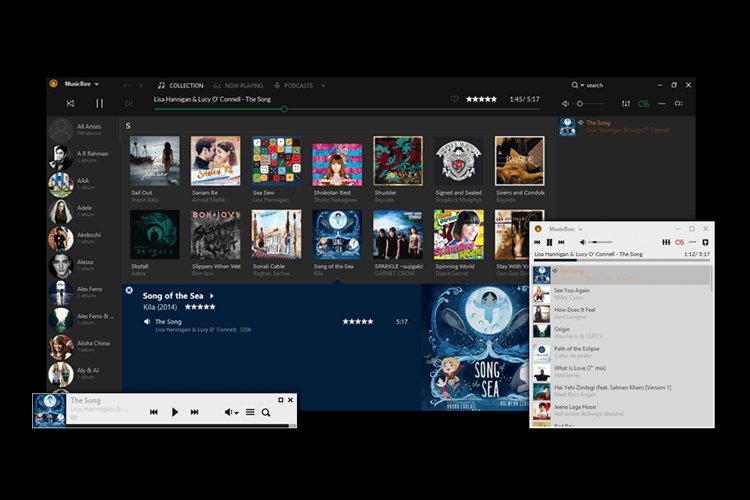Open the Skyfall album thumbnail
750x500 pixels.
pos(155,234)
